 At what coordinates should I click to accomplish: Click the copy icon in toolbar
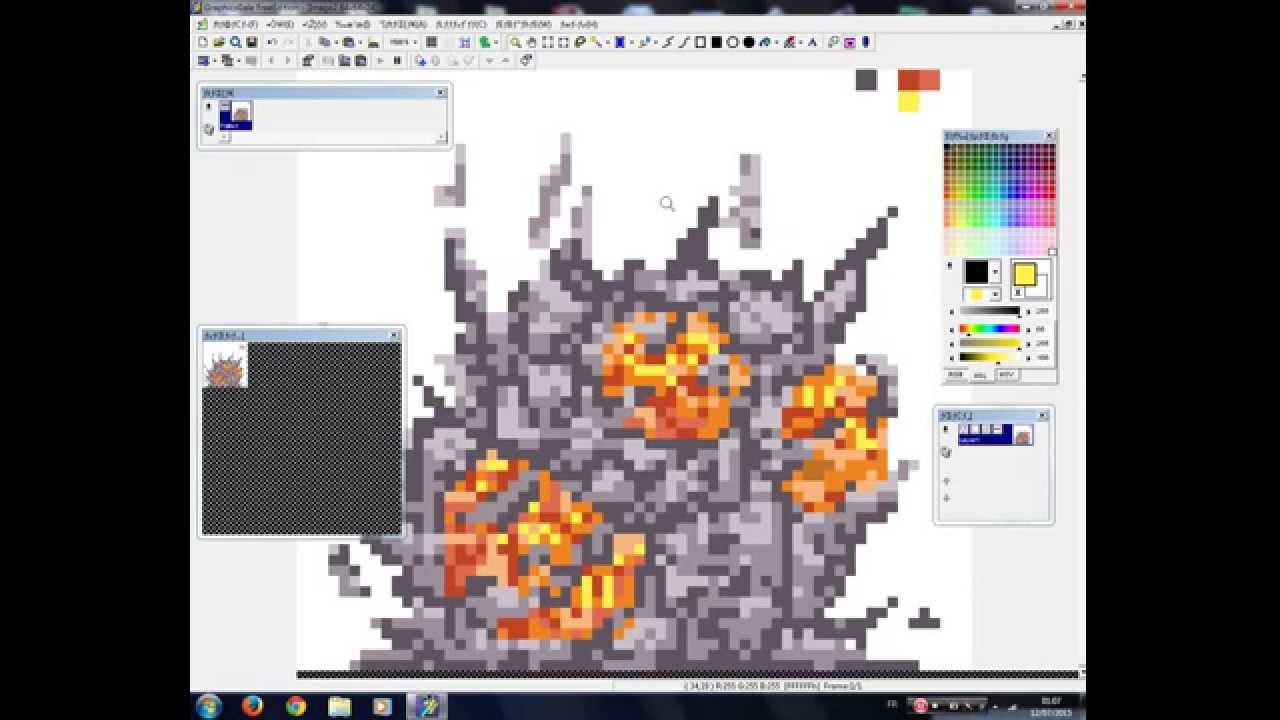pos(325,42)
